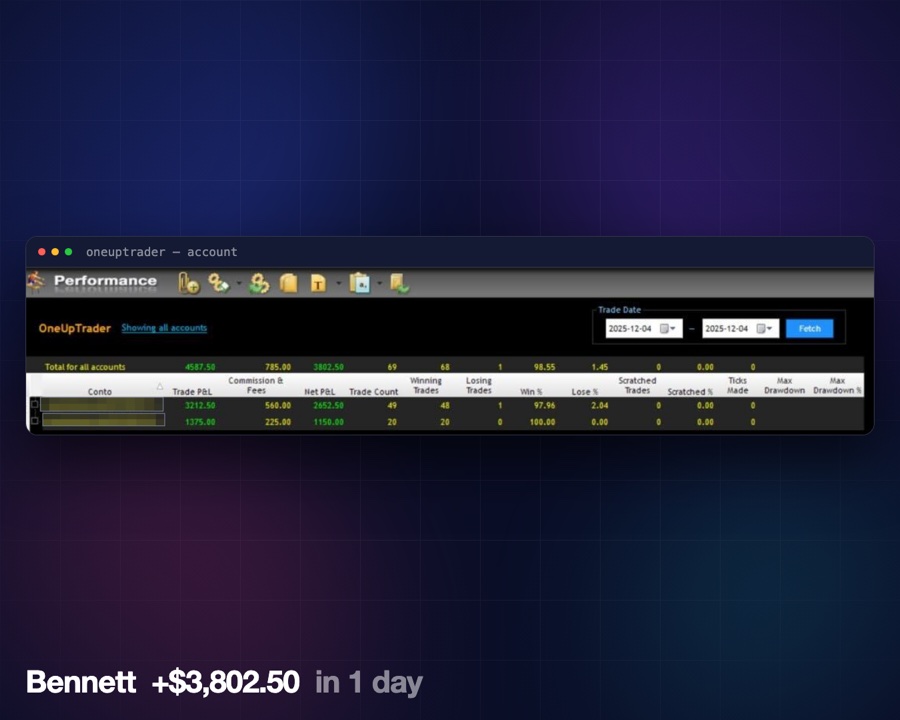Open the end Trade Date calendar dropdown
The image size is (900, 720).
coord(765,328)
